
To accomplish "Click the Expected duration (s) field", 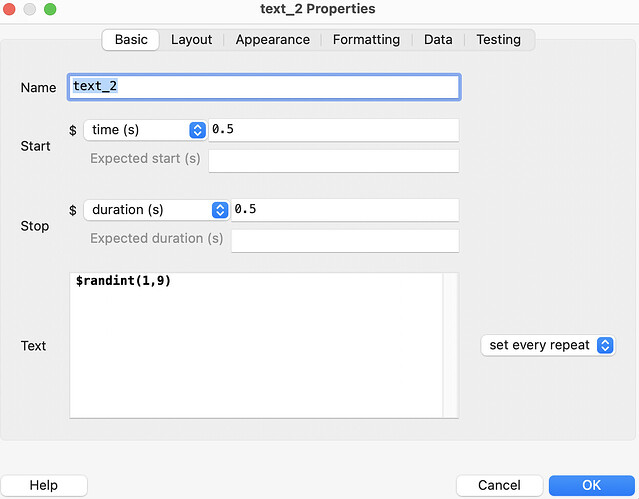I will [x=344, y=240].
